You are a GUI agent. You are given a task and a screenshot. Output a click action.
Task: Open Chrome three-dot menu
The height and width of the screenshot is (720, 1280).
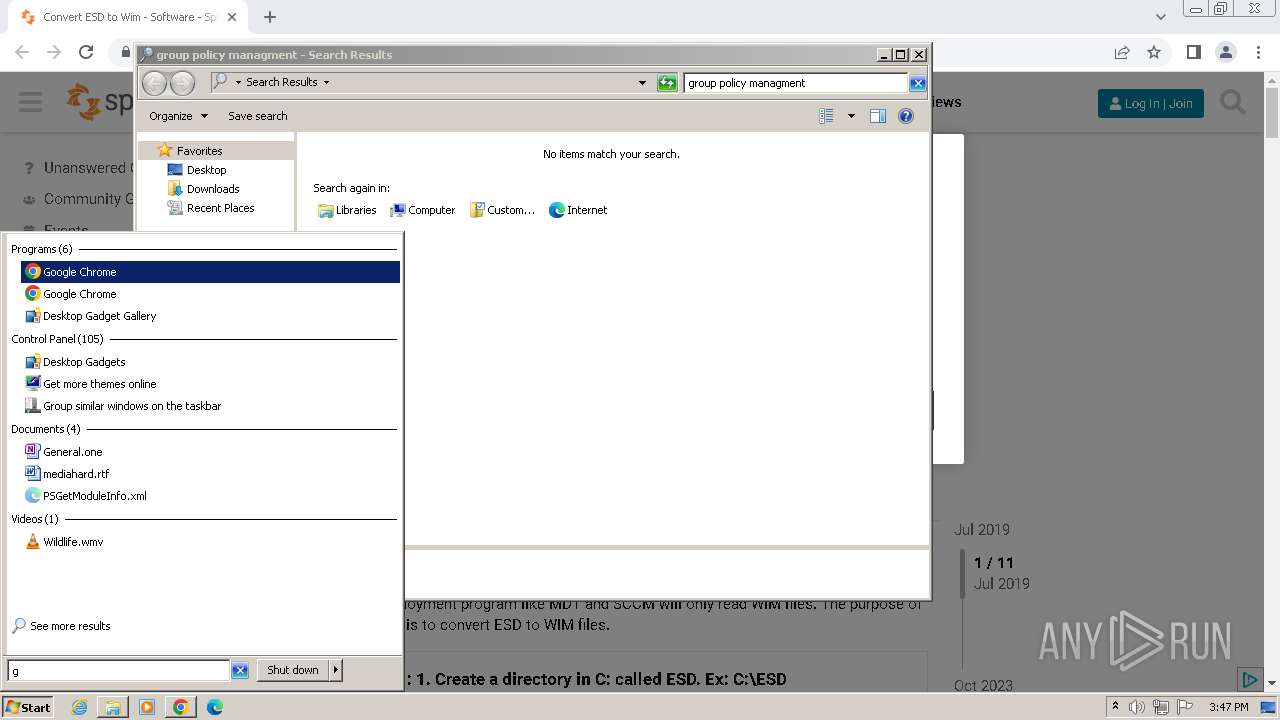[1258, 52]
